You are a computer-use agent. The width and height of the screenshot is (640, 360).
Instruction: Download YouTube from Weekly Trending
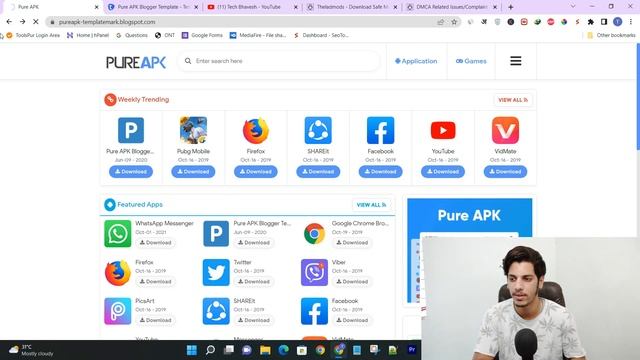tap(443, 172)
